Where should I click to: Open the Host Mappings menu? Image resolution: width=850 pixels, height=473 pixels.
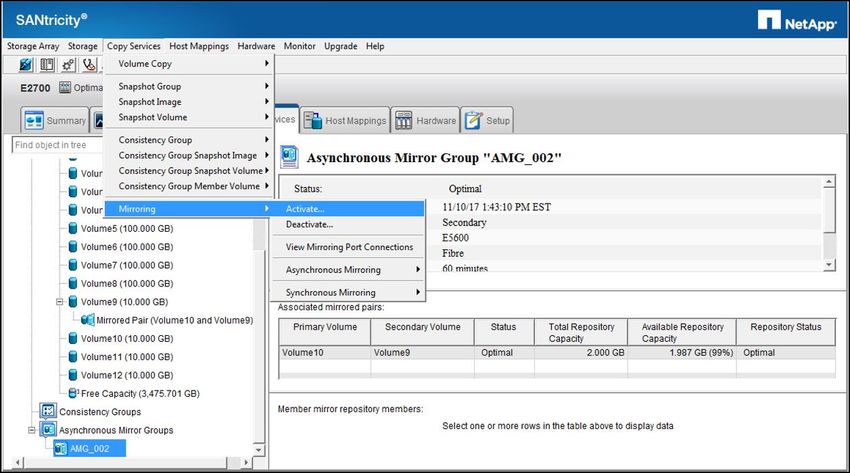[199, 46]
